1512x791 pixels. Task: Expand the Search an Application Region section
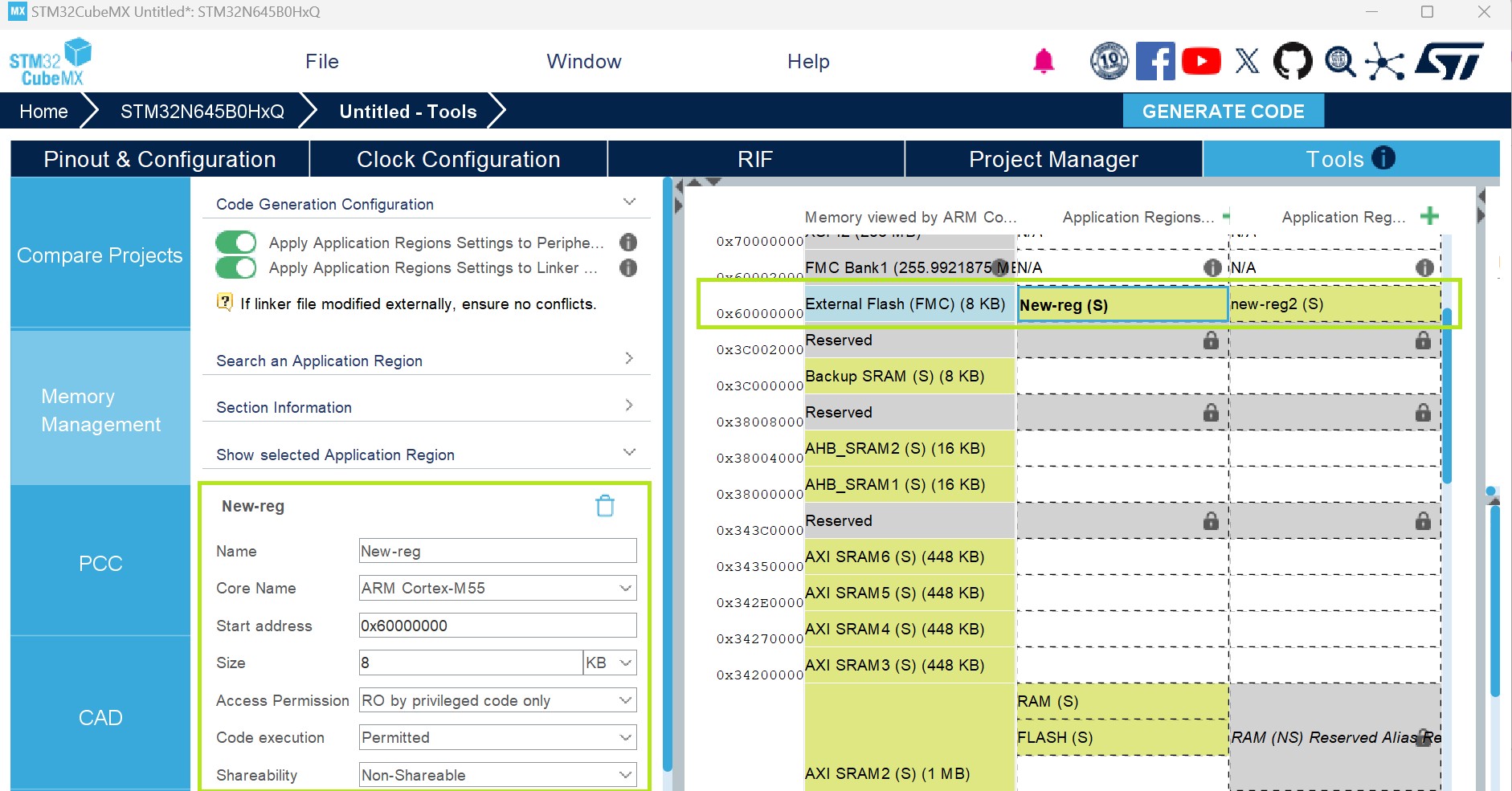tap(629, 358)
